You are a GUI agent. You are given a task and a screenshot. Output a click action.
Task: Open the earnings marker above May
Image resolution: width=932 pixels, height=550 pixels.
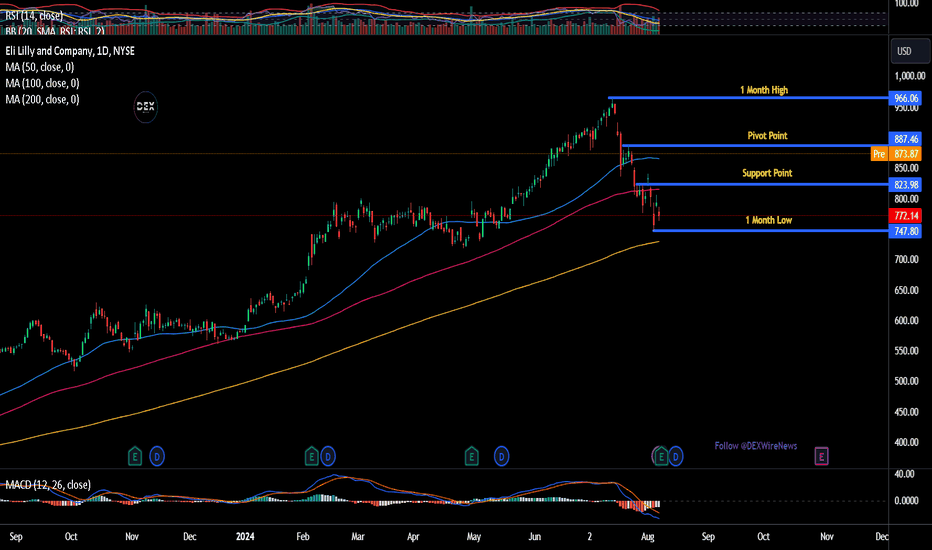tap(471, 457)
